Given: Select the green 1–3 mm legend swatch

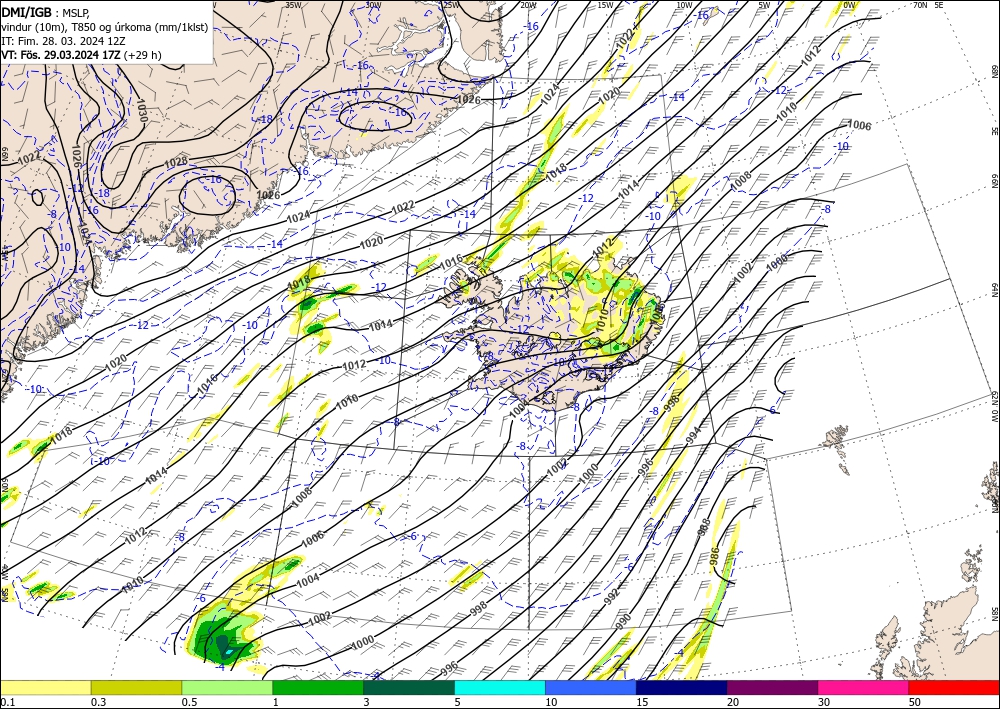Looking at the screenshot, I should [x=318, y=687].
